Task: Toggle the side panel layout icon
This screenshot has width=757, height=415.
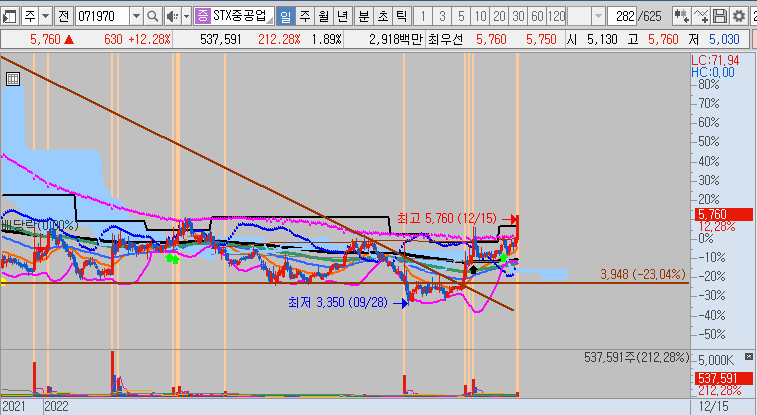Action: (x=10, y=16)
